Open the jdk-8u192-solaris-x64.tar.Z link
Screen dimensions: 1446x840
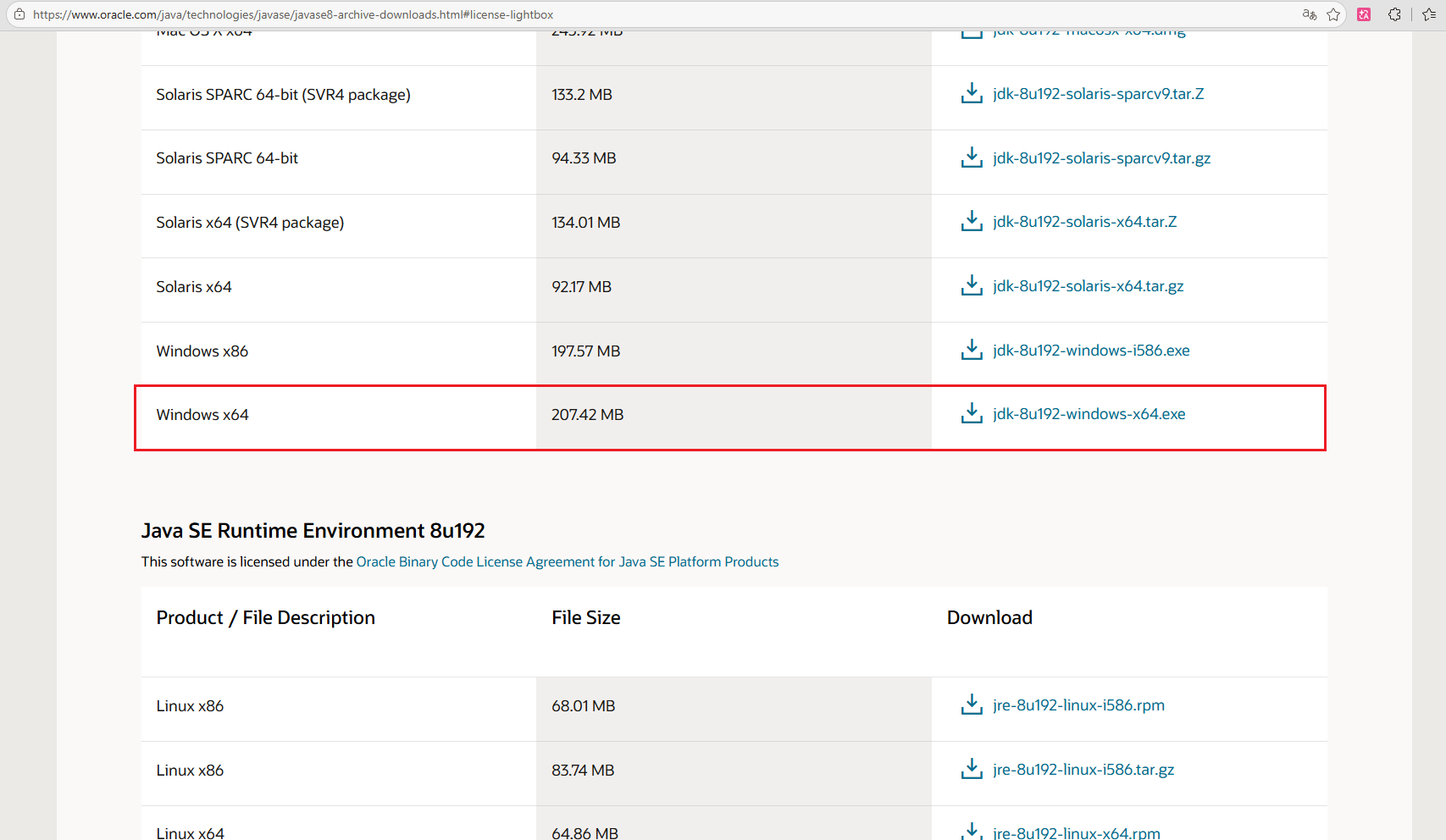[x=1084, y=222]
